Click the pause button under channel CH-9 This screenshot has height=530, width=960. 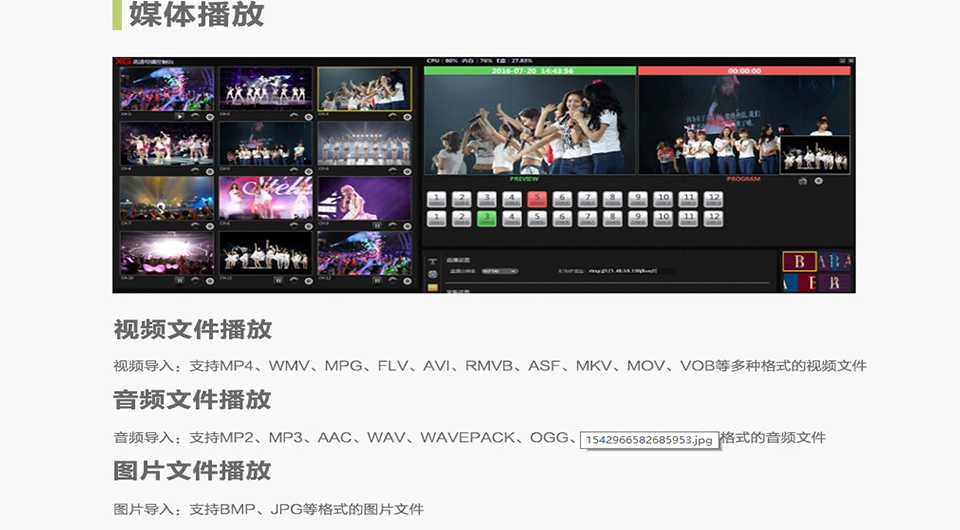(377, 226)
